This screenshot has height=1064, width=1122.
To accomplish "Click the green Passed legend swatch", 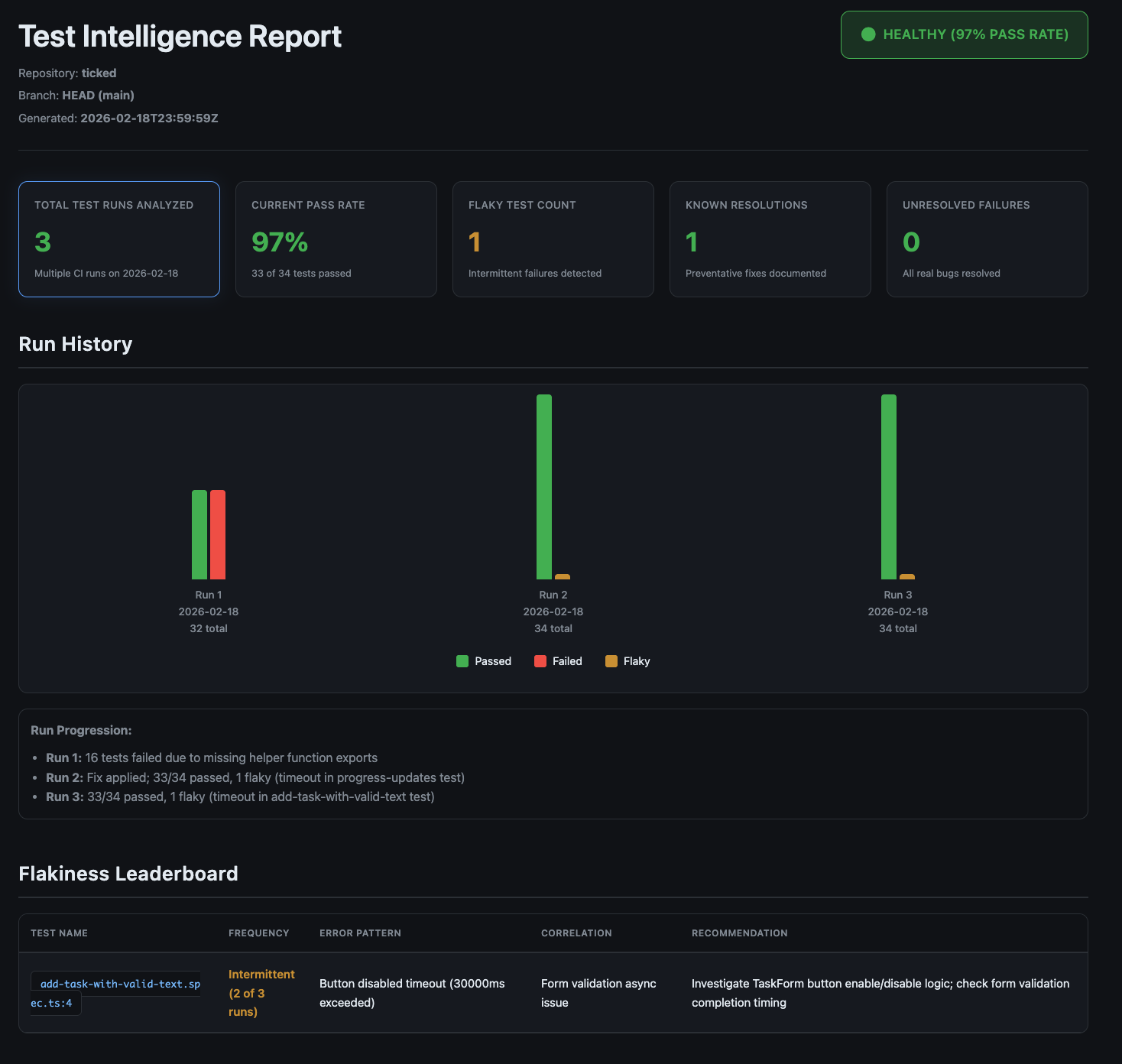I will pos(462,661).
